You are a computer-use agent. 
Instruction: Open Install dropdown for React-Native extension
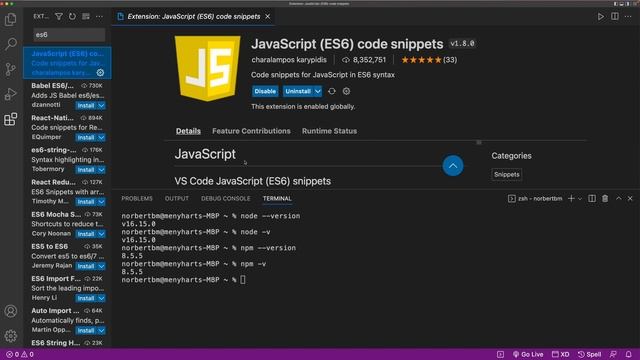(x=101, y=138)
